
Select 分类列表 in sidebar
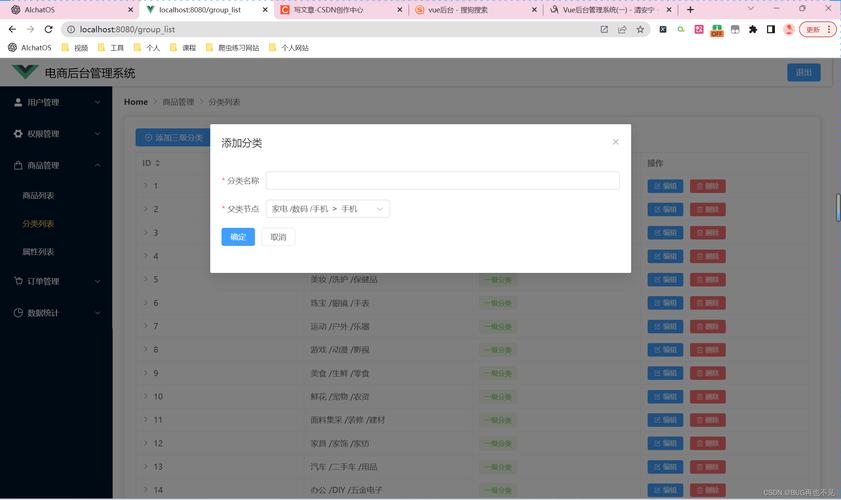pyautogui.click(x=38, y=224)
